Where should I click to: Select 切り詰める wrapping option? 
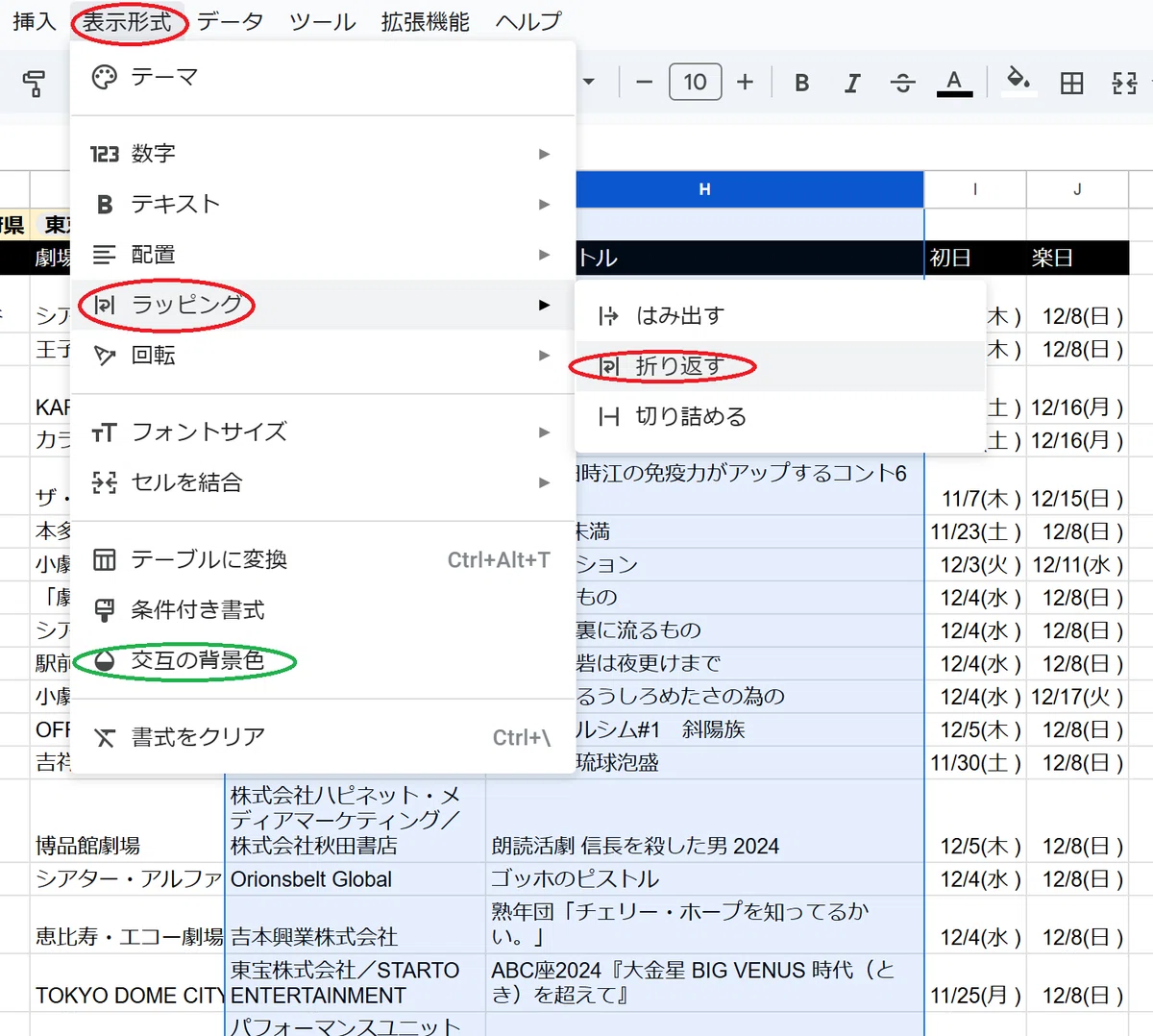coord(780,416)
